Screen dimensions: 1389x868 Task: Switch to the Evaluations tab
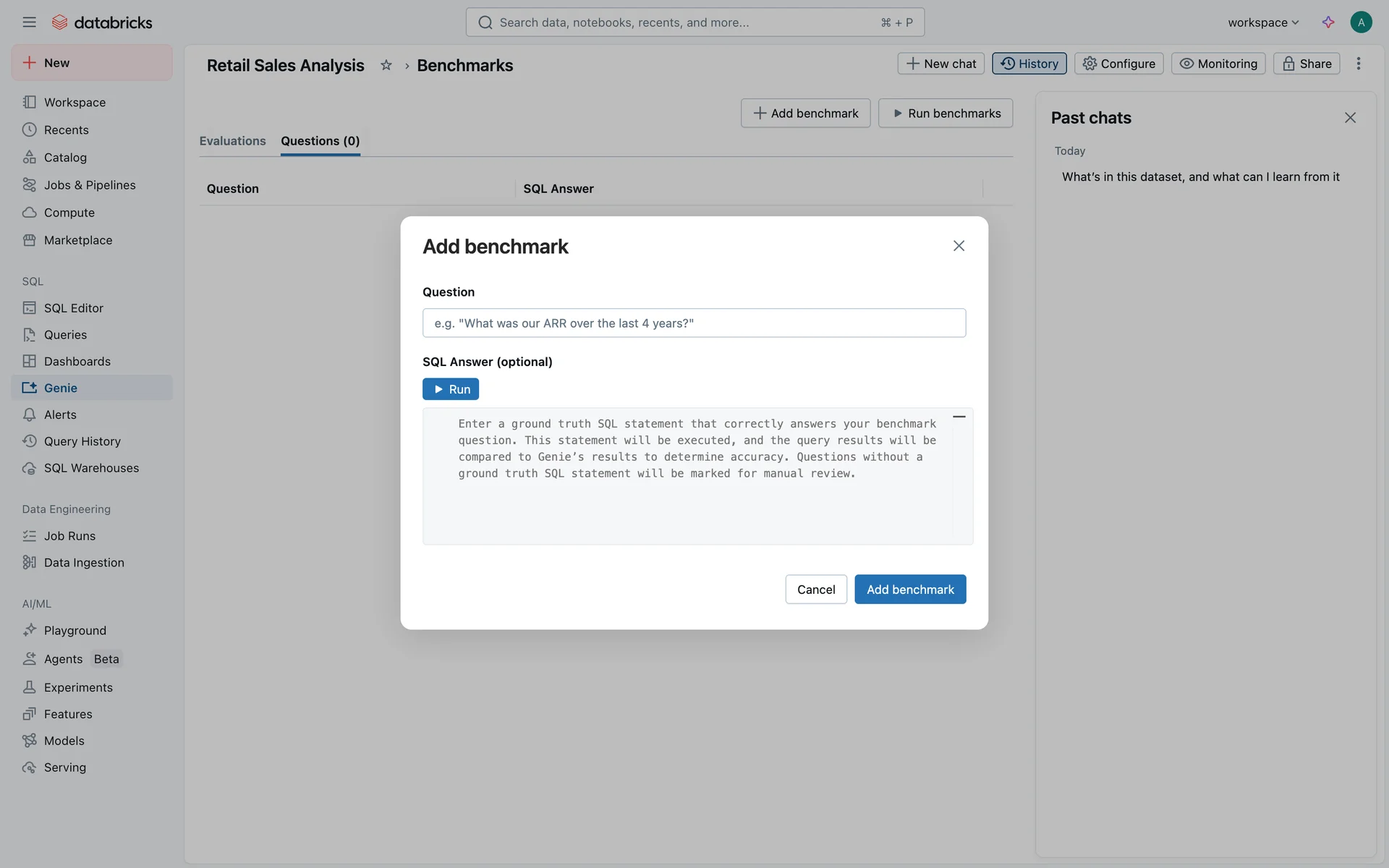point(232,141)
